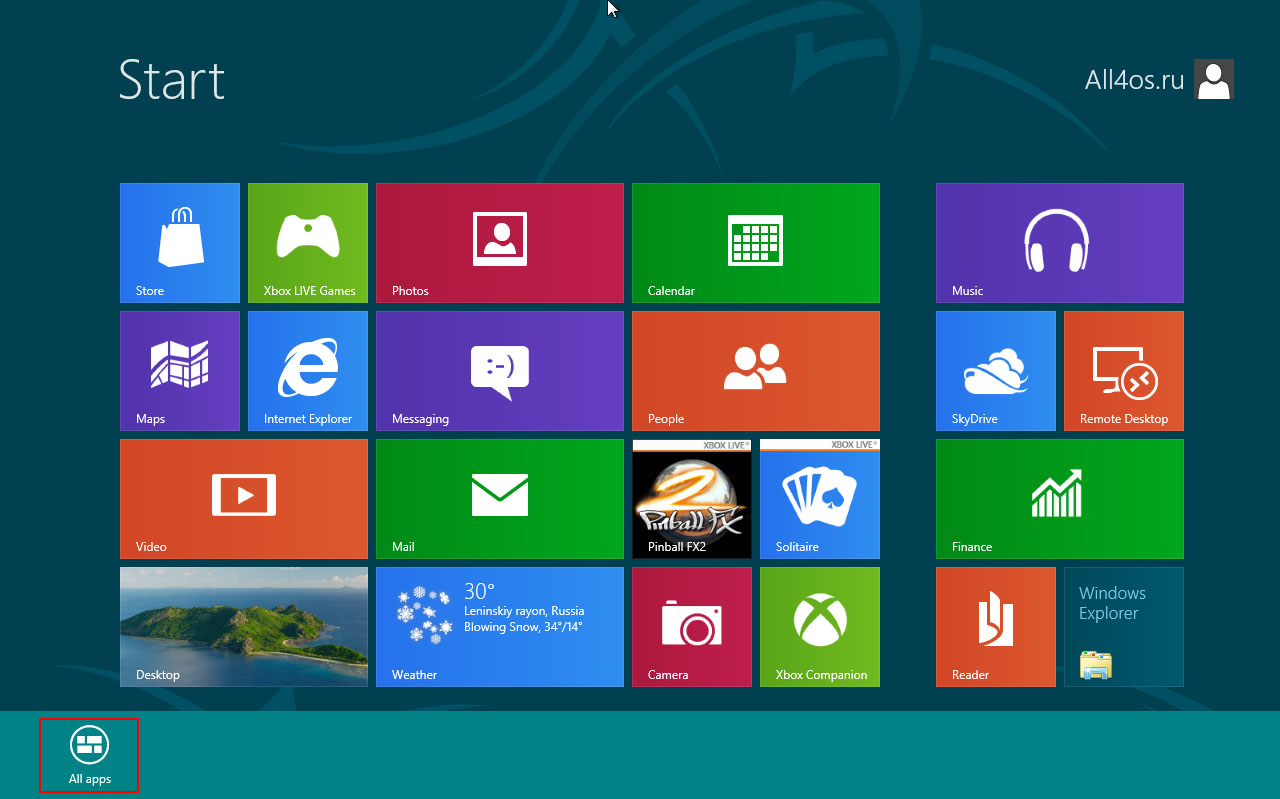The image size is (1280, 799).
Task: Open the People tile
Action: coord(756,371)
